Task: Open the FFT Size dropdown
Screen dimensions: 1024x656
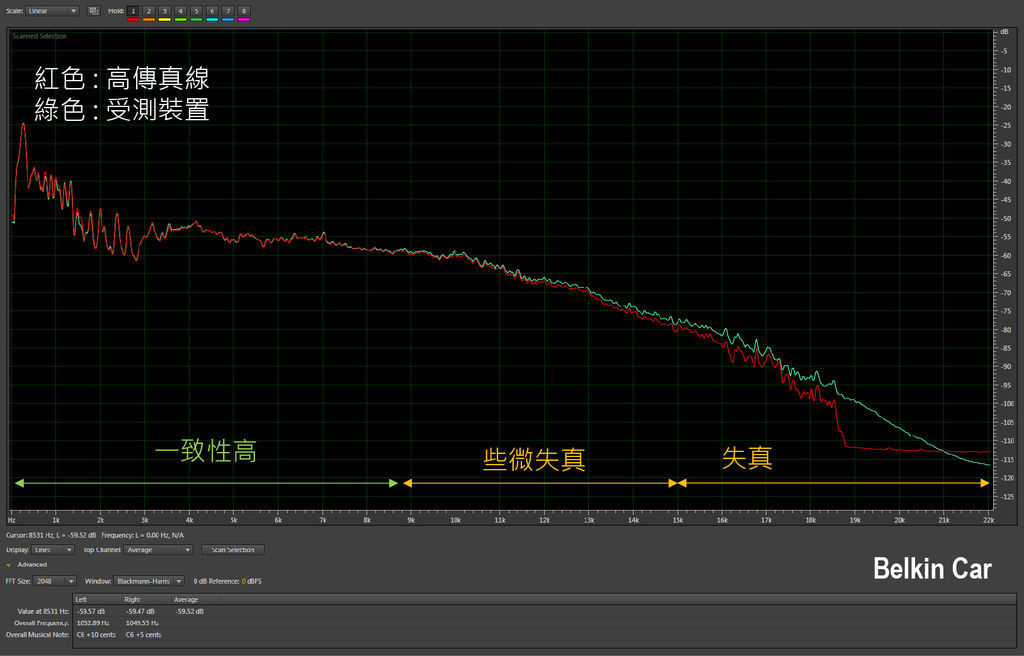Action: coord(55,581)
